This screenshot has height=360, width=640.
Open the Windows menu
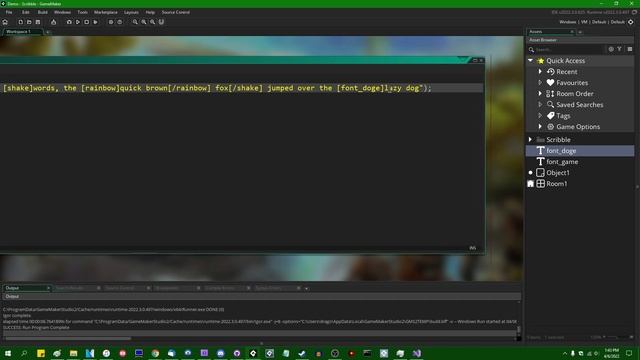(62, 12)
